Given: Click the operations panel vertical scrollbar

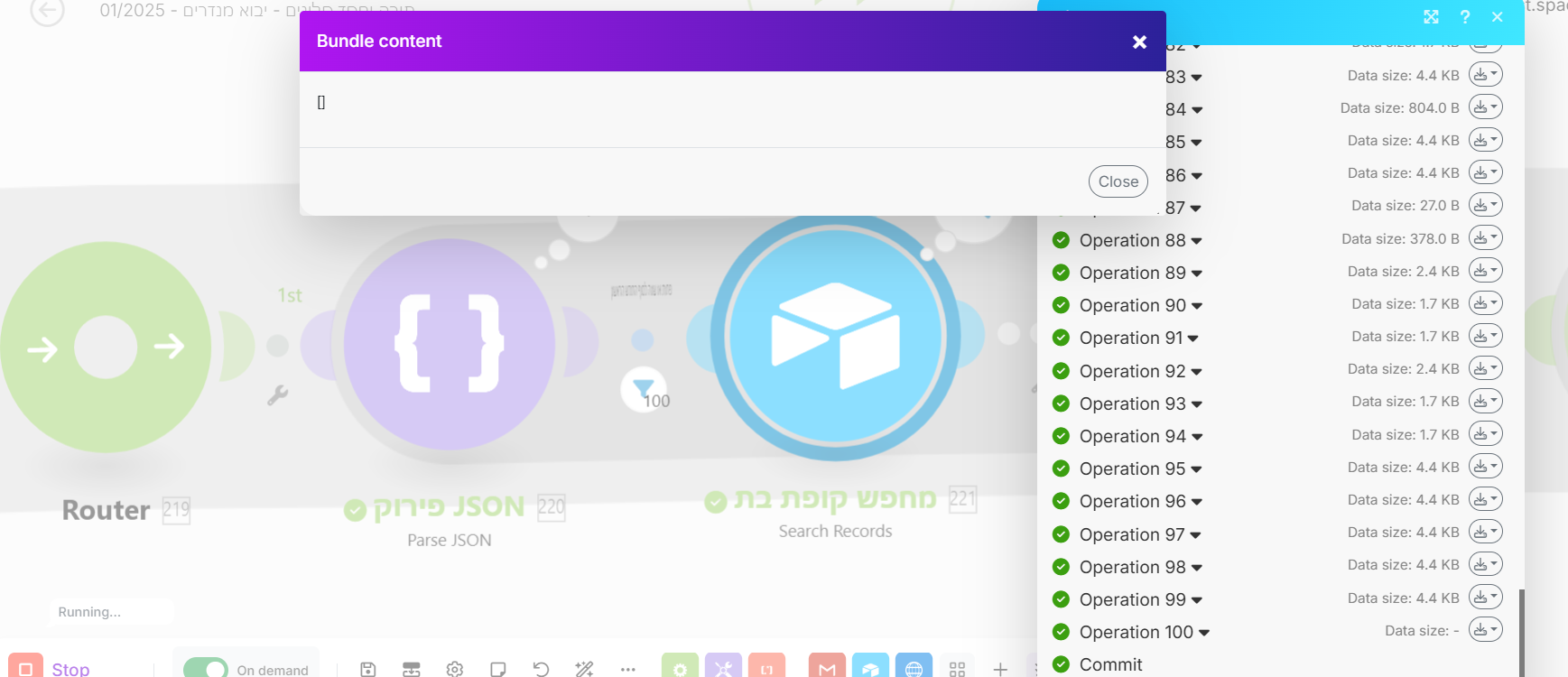Looking at the screenshot, I should point(1521,632).
